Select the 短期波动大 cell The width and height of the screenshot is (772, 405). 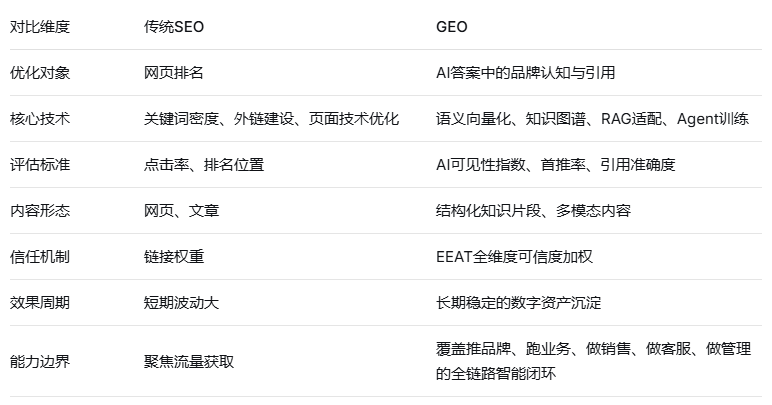click(182, 303)
